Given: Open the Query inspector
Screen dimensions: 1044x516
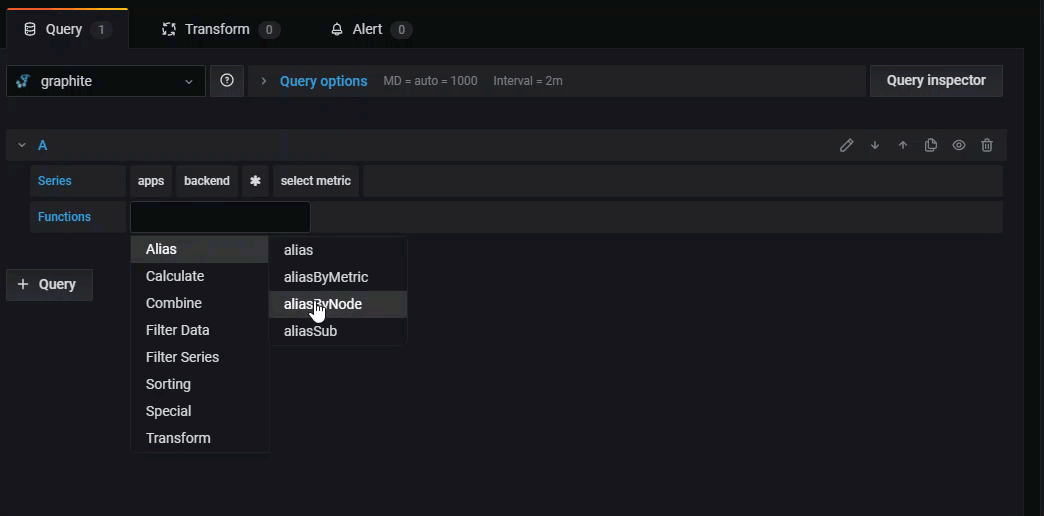Looking at the screenshot, I should pyautogui.click(x=936, y=81).
